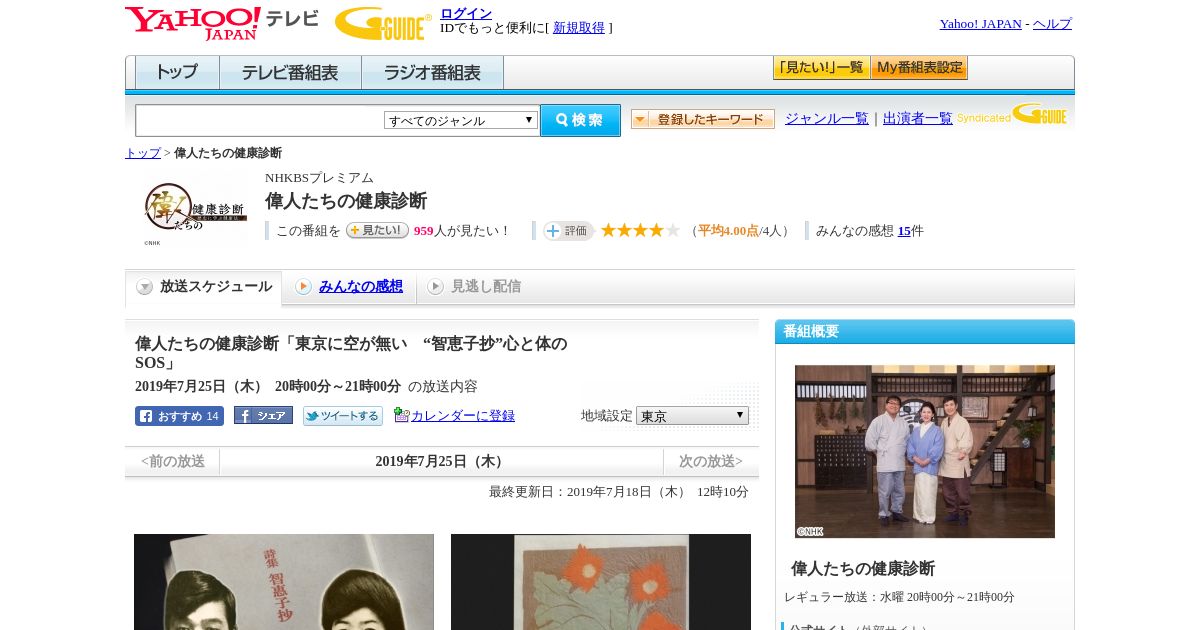The height and width of the screenshot is (630, 1200).
Task: Click the NHKBSプレミアム channel label
Action: (x=319, y=178)
